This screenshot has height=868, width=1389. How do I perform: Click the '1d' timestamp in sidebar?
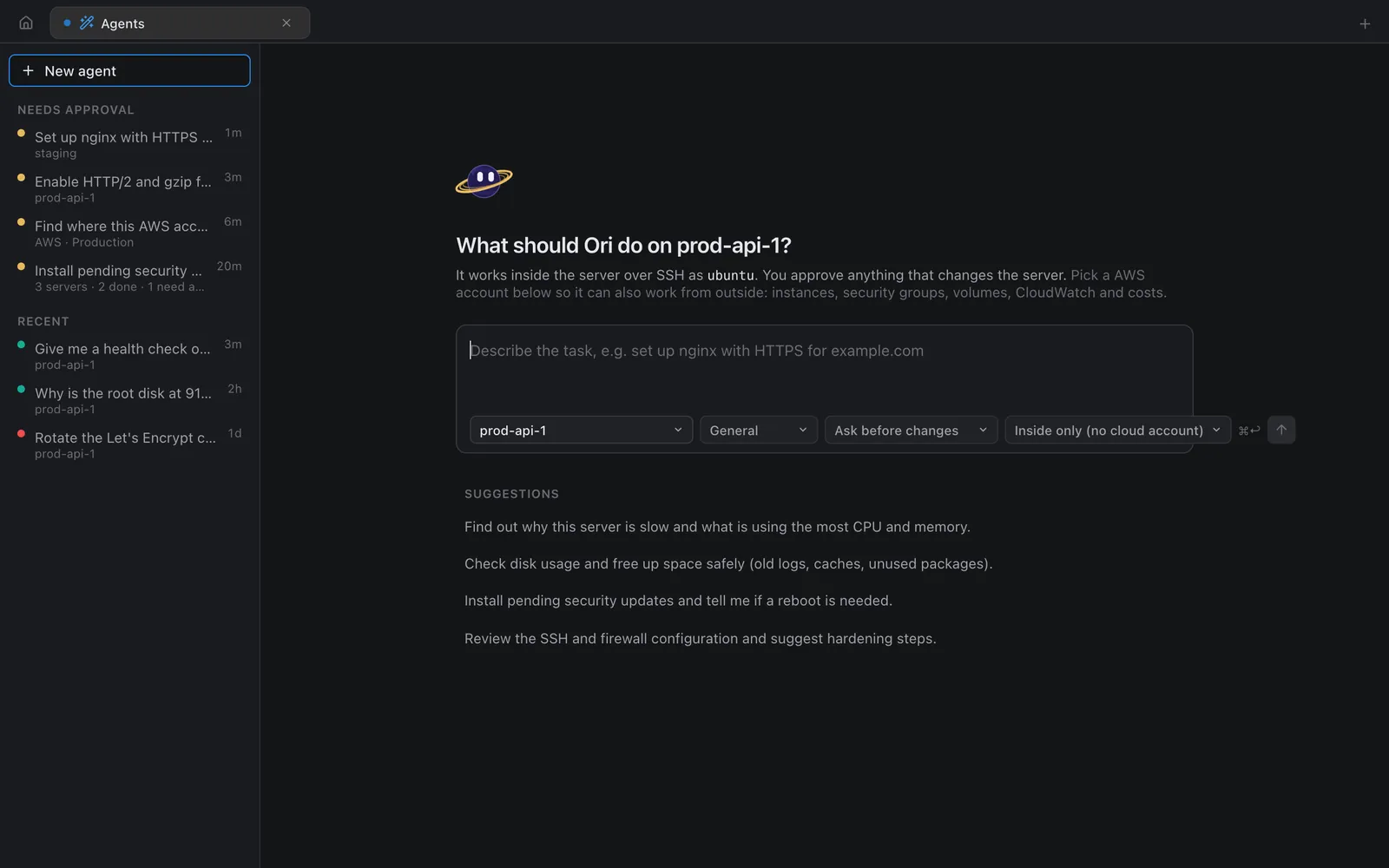pyautogui.click(x=234, y=433)
